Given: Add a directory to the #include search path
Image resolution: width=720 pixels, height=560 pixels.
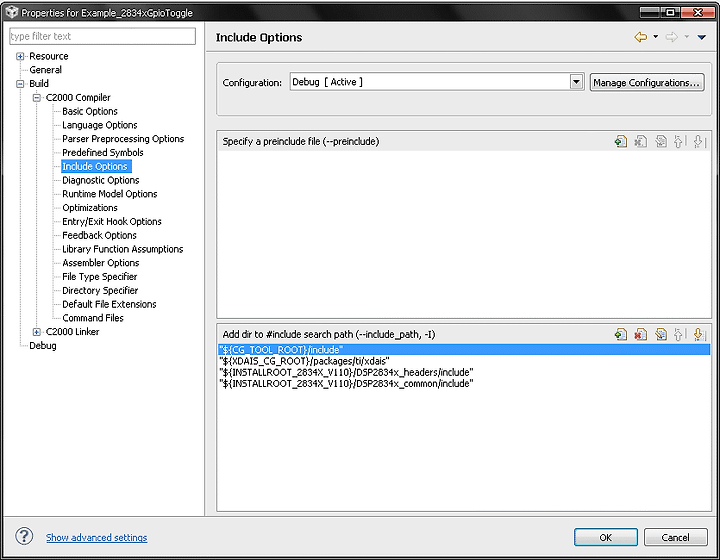Looking at the screenshot, I should point(621,334).
